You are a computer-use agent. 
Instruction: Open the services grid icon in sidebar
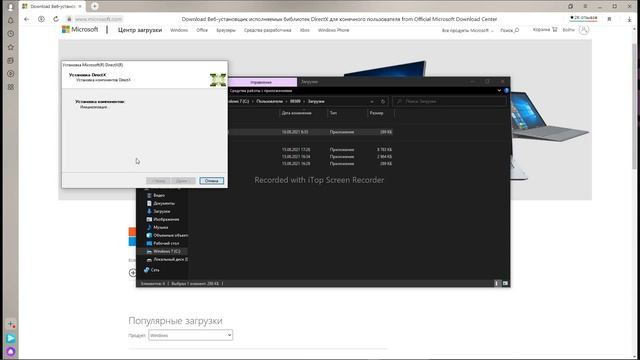point(11,87)
